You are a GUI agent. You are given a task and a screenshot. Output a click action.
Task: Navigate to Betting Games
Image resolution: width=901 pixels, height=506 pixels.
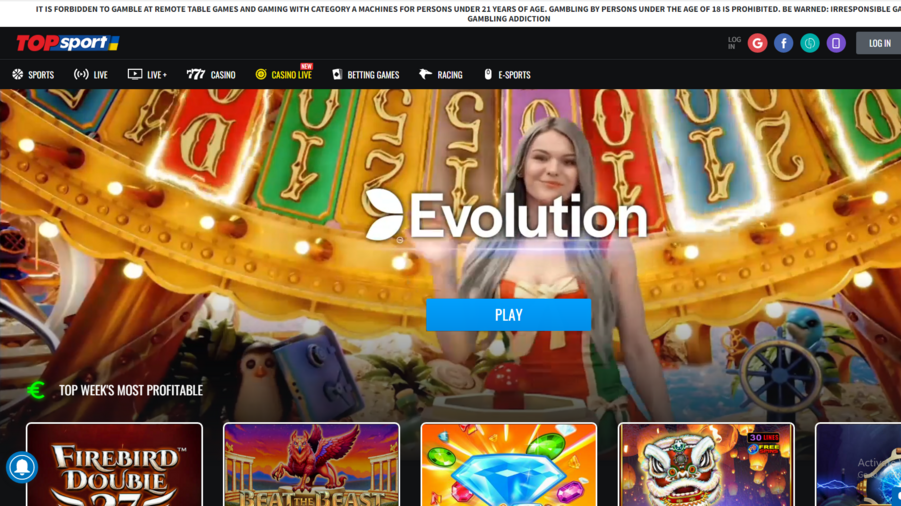point(365,75)
